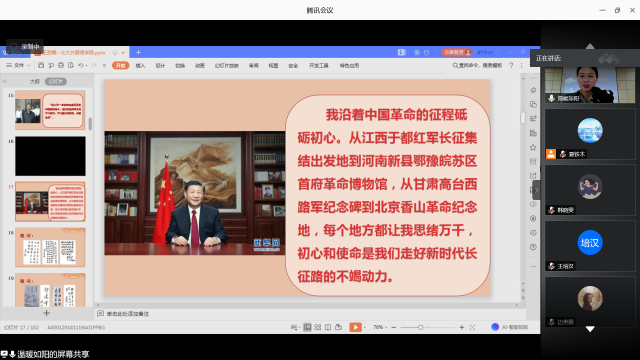The height and width of the screenshot is (360, 640).
Task: Open the 插入 ribbon tab
Action: click(x=140, y=65)
